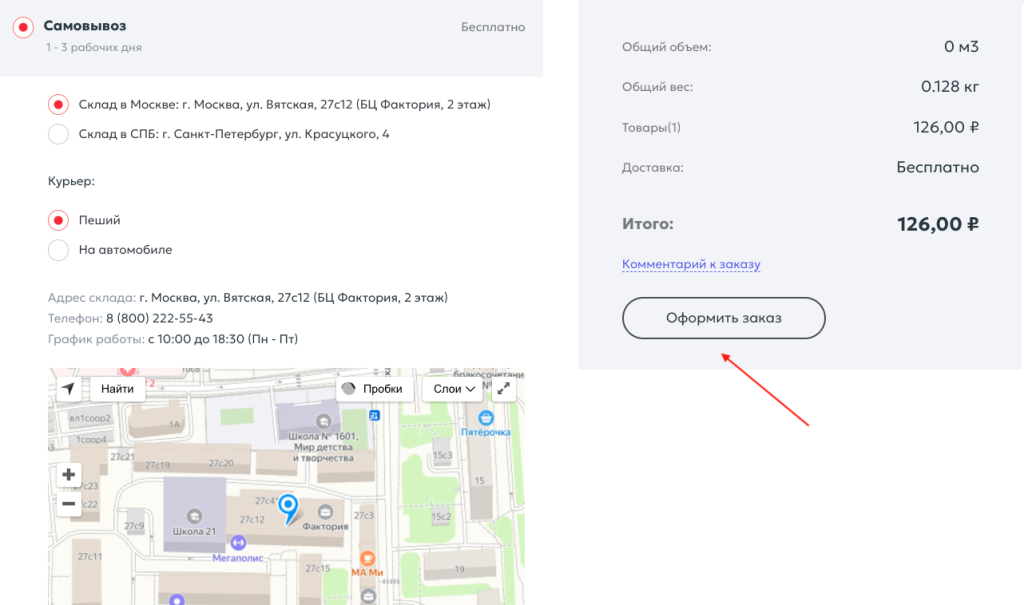Click the blue warehouse location pin
Image resolution: width=1024 pixels, height=605 pixels.
[288, 507]
